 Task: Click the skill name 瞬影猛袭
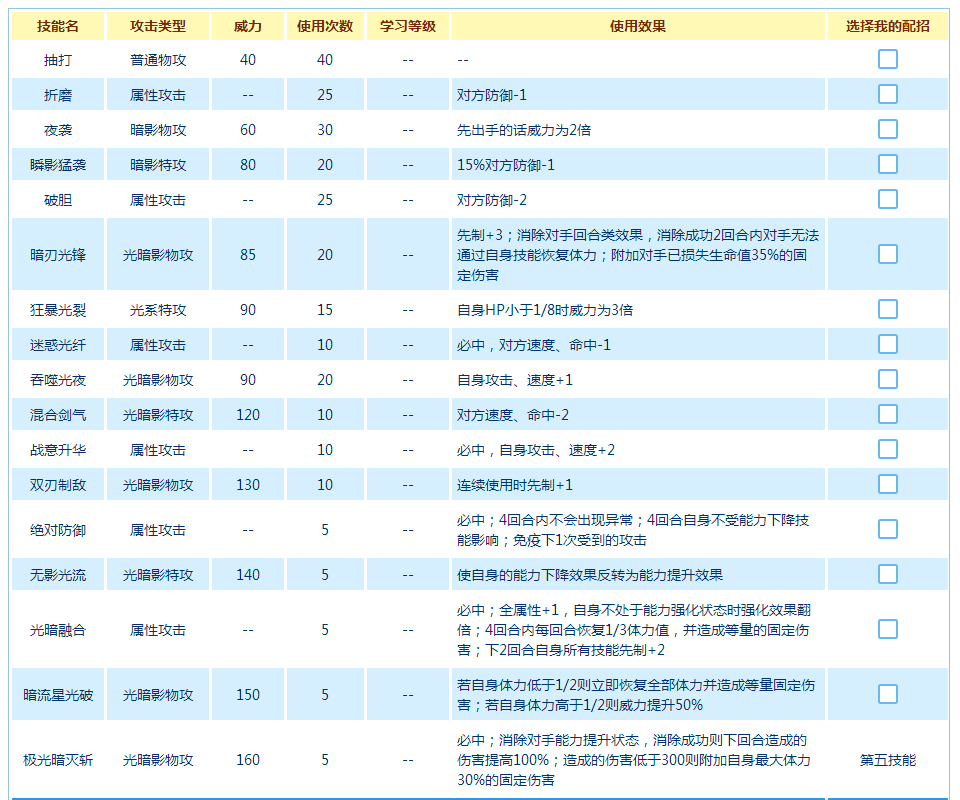[x=58, y=165]
